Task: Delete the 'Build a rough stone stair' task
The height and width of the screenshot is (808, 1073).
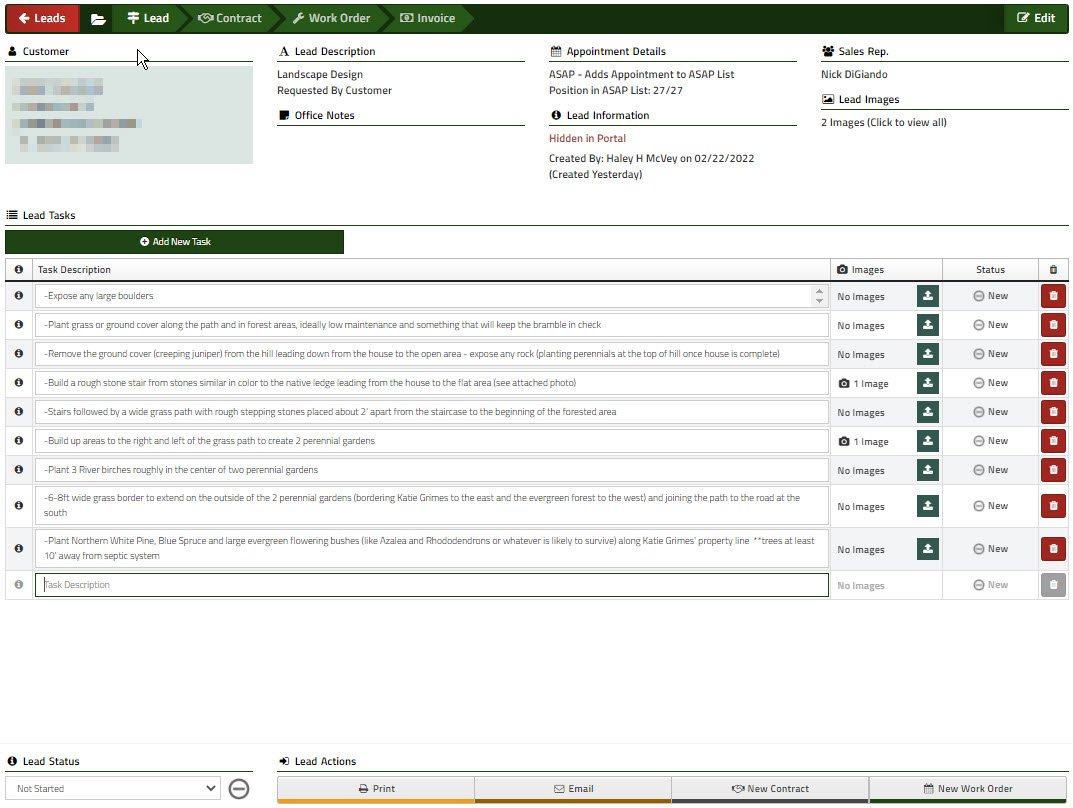Action: (1053, 383)
